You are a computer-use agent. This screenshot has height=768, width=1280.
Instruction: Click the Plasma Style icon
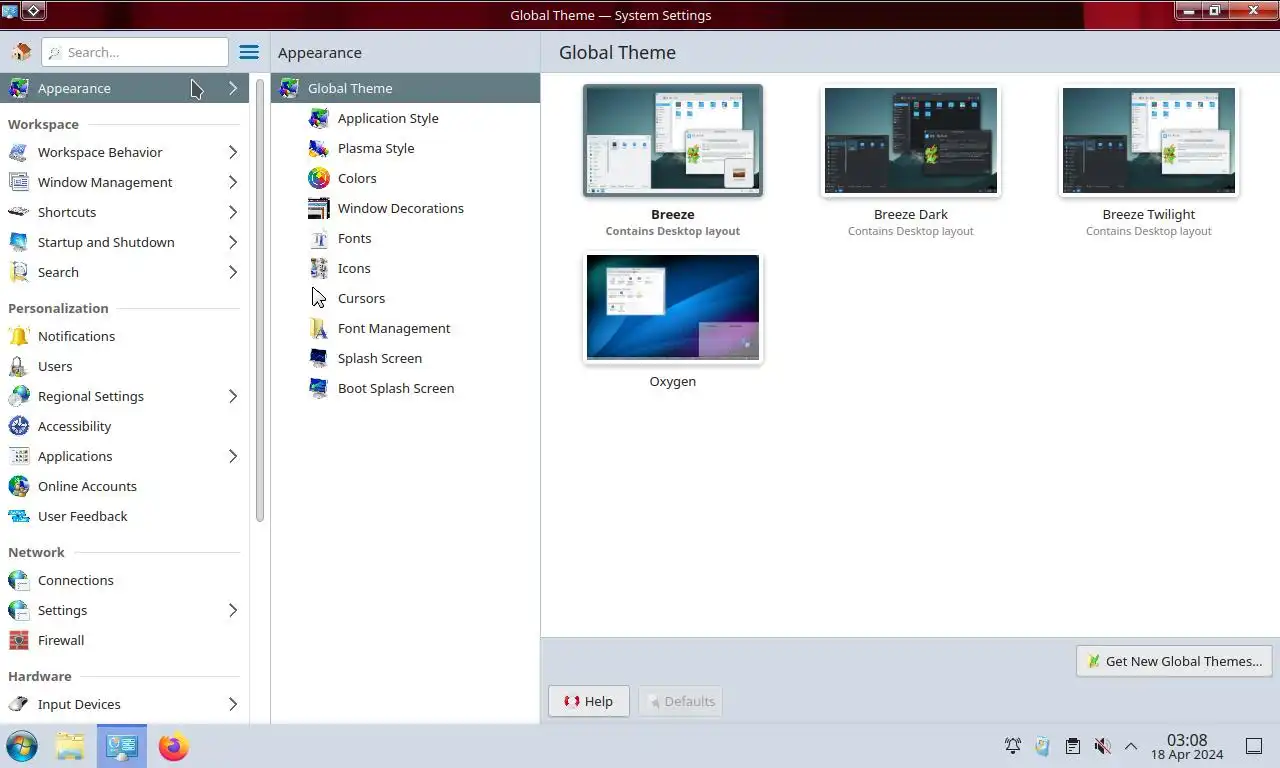click(318, 148)
